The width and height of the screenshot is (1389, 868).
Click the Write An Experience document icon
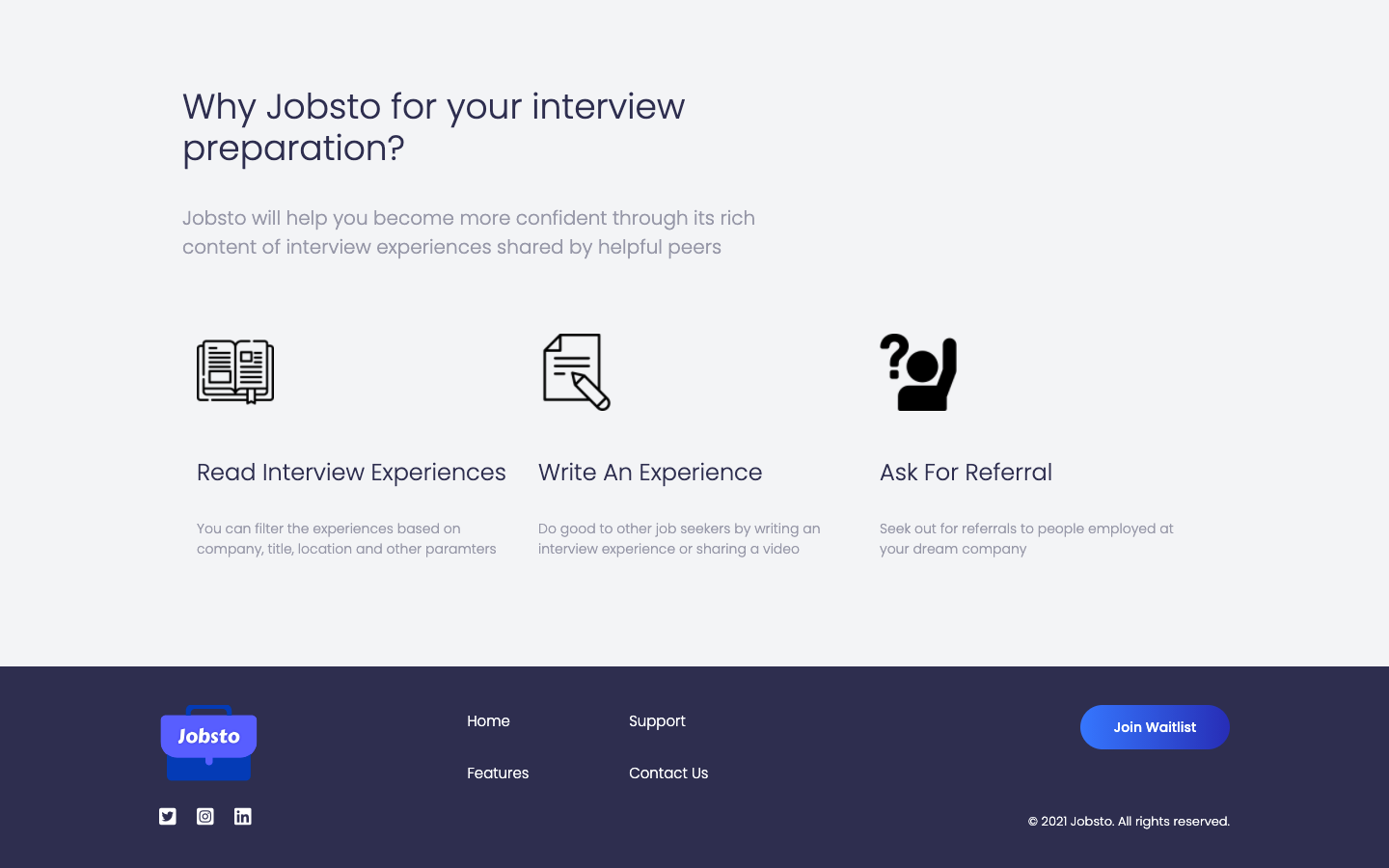tap(576, 371)
